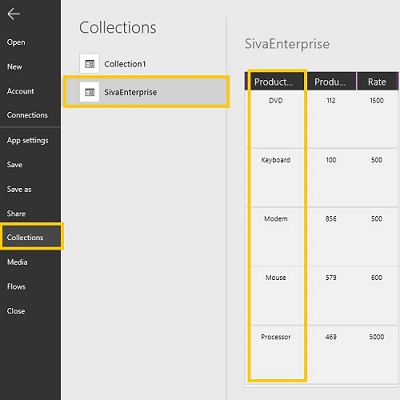Go to Account settings

20,91
